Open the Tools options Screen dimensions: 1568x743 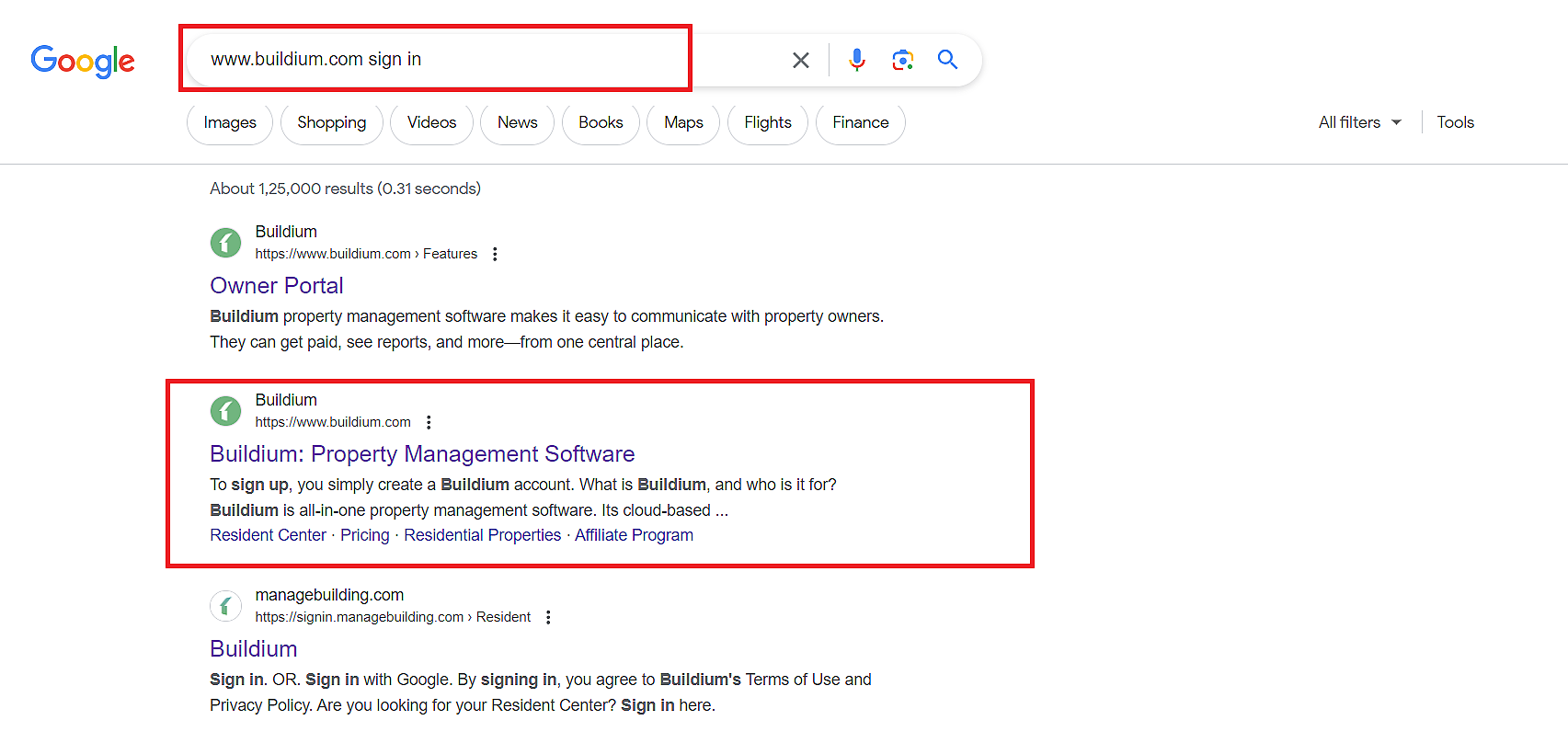click(x=1455, y=122)
